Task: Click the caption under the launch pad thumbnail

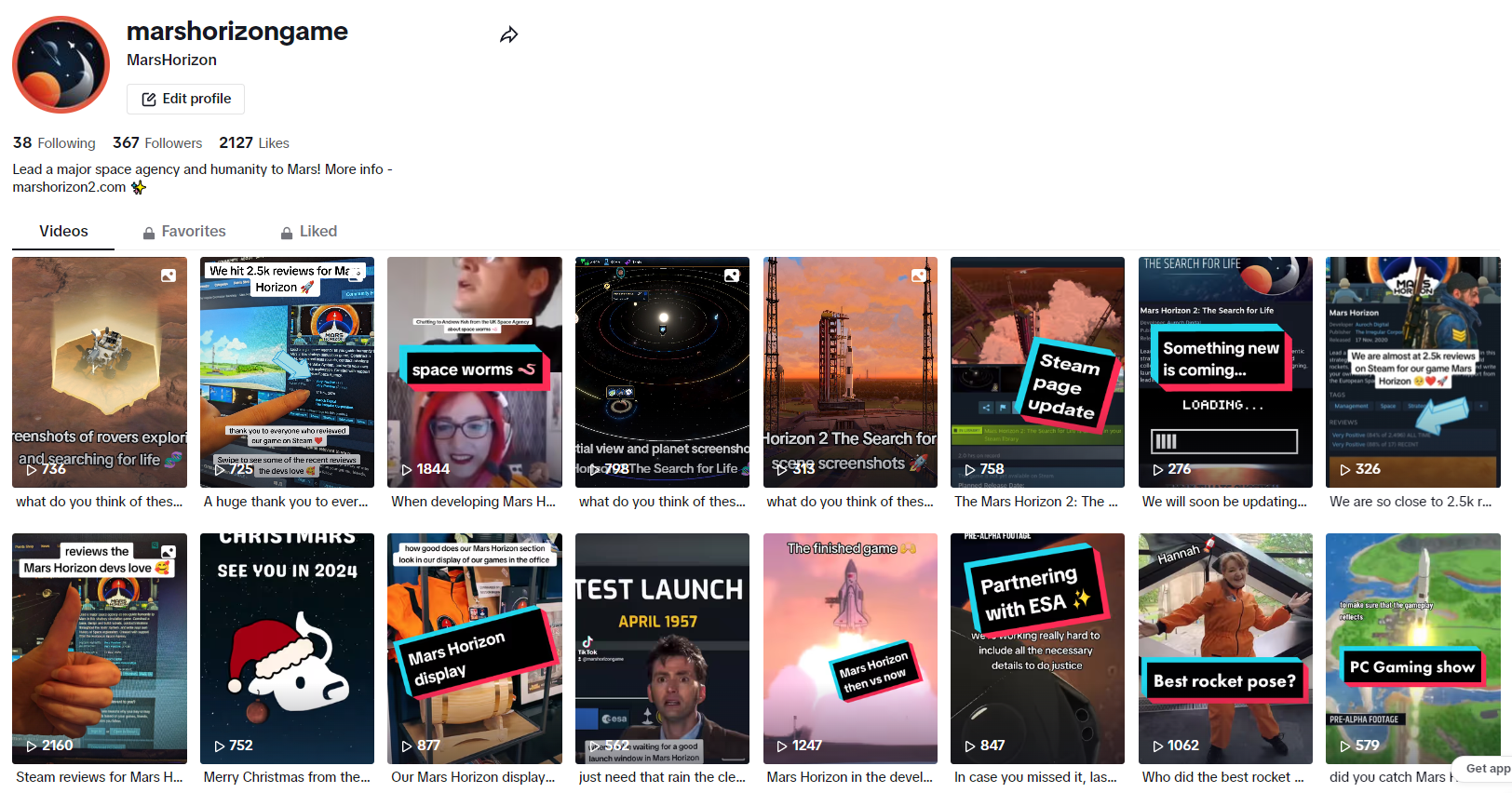Action: (850, 502)
